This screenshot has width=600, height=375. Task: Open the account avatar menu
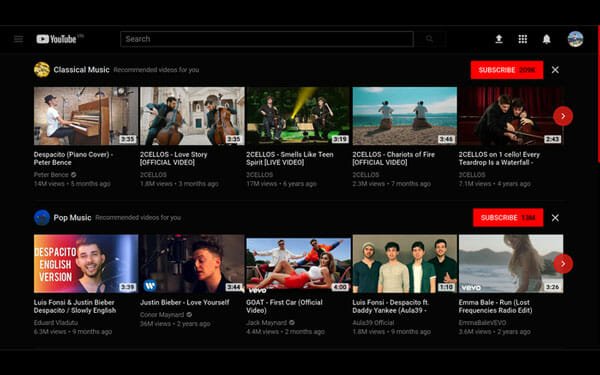click(x=575, y=39)
